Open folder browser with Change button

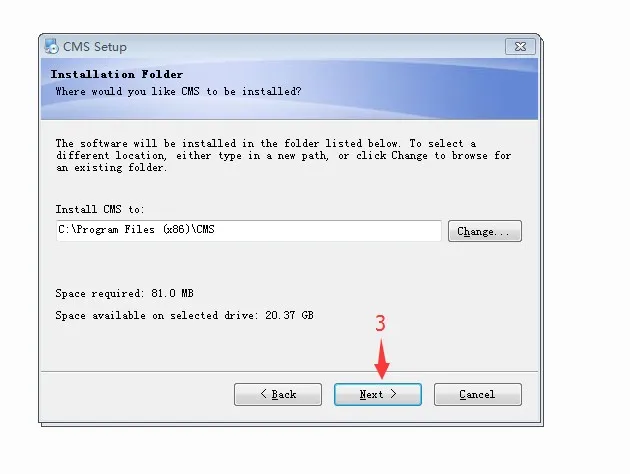[485, 231]
